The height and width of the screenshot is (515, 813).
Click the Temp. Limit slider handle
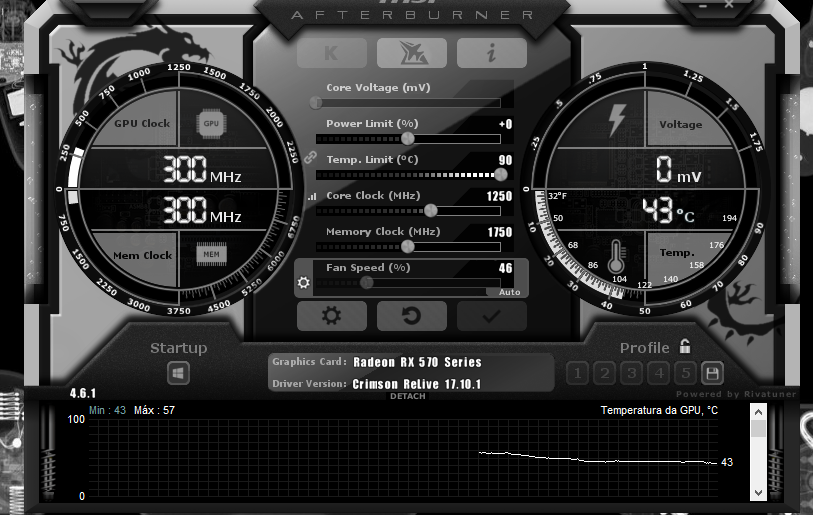(x=501, y=175)
